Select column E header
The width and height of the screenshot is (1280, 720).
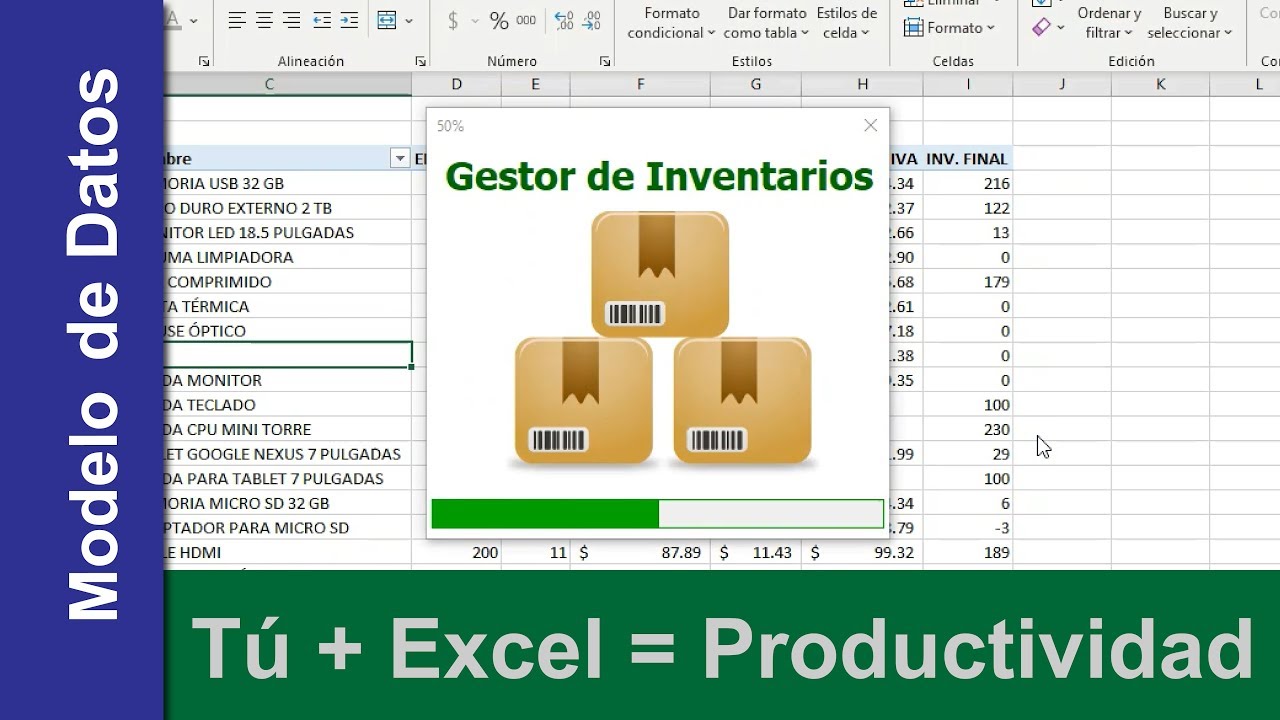tap(535, 84)
